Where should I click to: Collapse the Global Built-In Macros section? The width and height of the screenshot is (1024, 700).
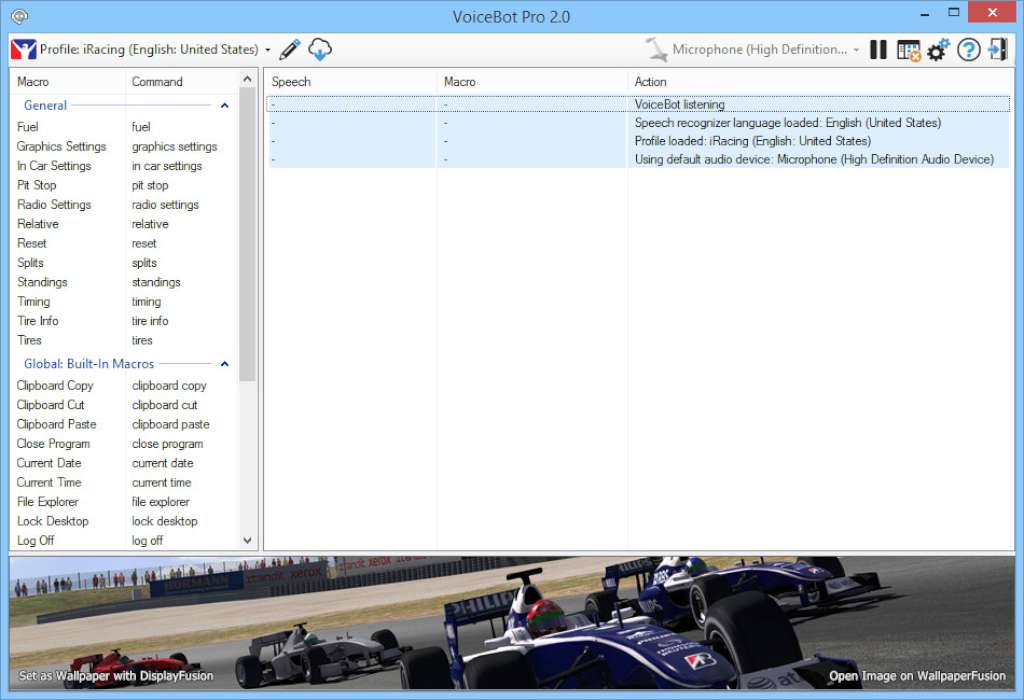pos(224,363)
